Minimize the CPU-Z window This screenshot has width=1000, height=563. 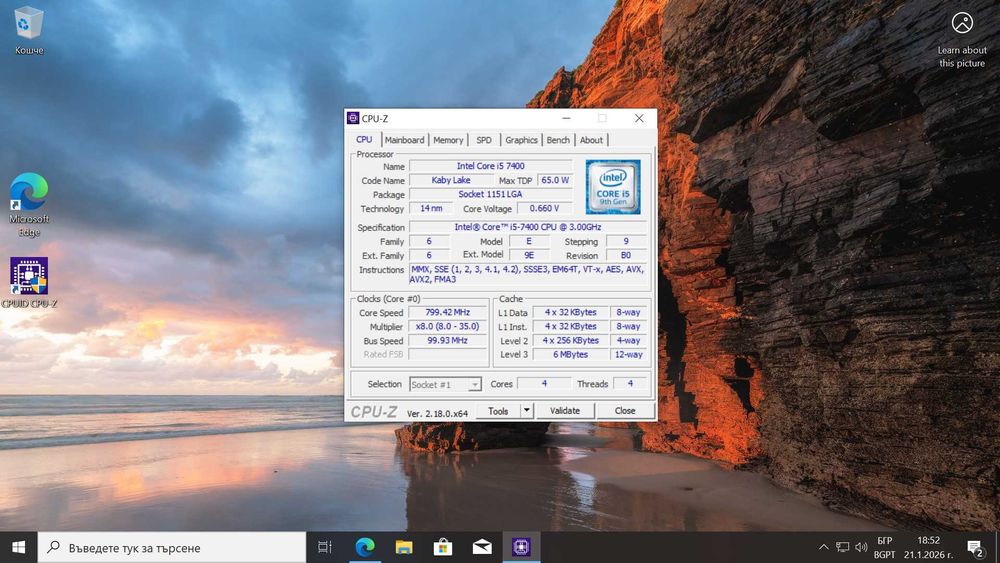(x=566, y=118)
